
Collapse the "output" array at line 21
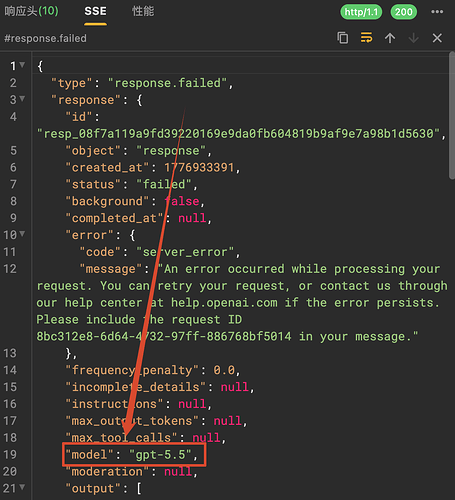click(x=22, y=487)
